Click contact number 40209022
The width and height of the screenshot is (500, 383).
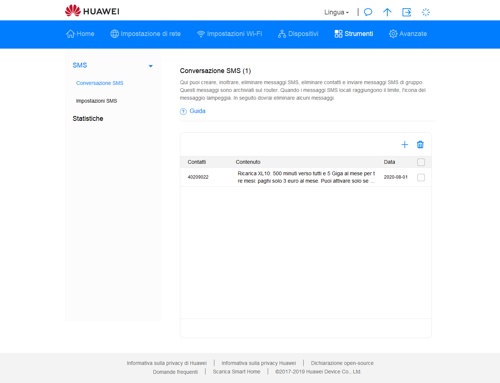click(198, 177)
